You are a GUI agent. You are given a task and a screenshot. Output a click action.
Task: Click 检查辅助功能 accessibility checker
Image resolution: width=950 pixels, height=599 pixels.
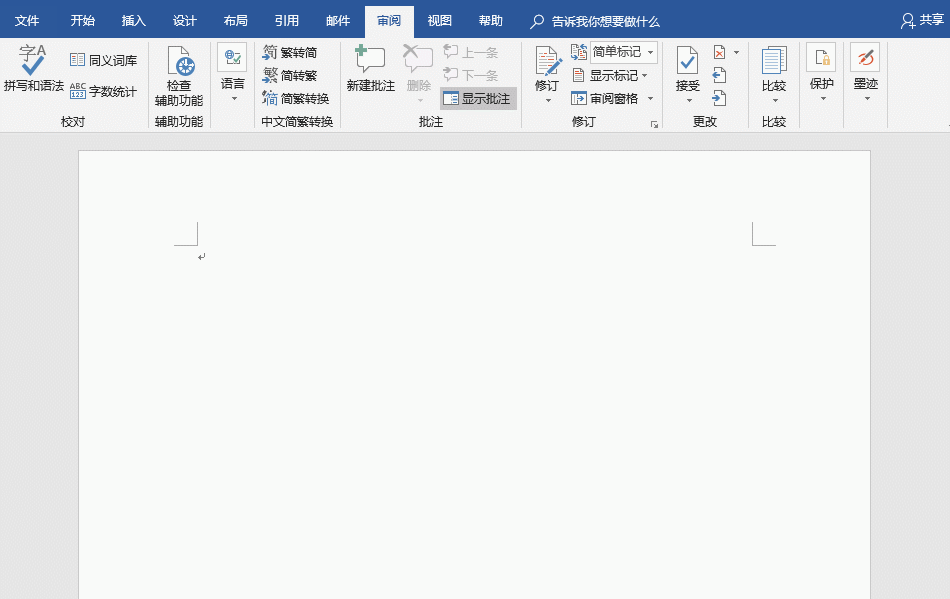coord(179,76)
